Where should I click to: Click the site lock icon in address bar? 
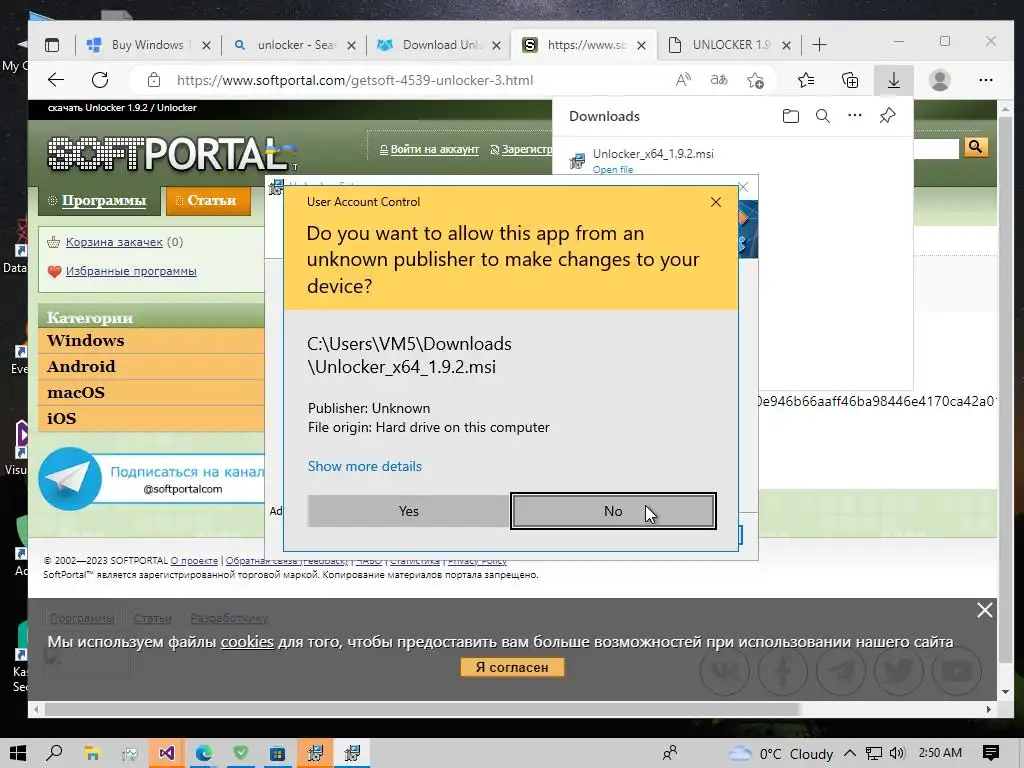(153, 80)
